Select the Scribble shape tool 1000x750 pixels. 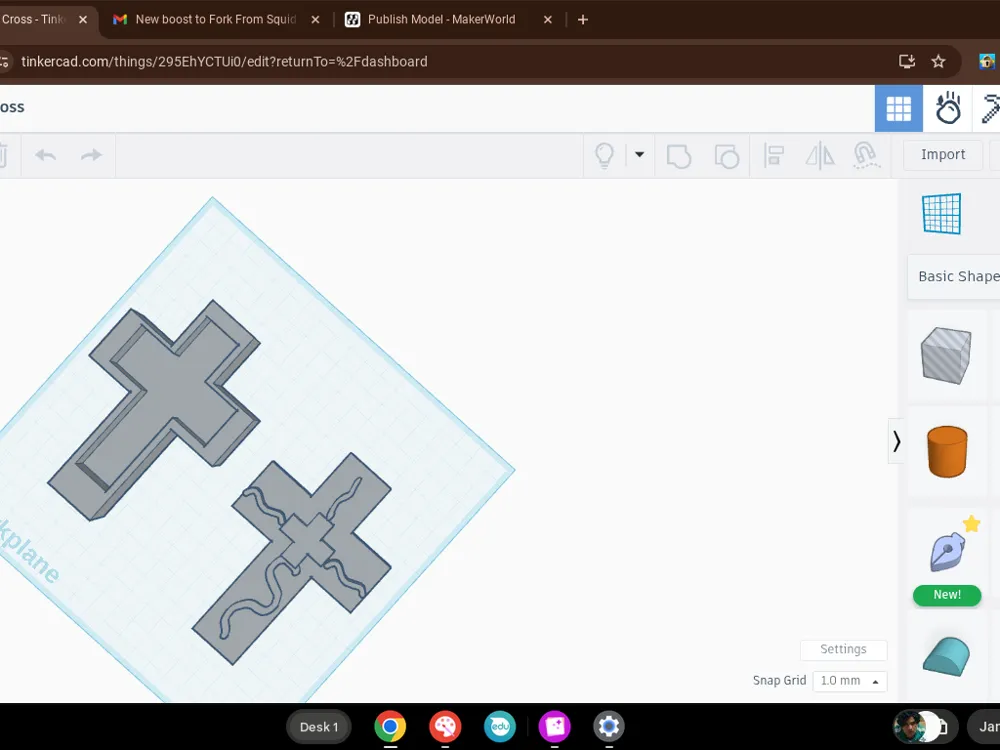pos(947,550)
